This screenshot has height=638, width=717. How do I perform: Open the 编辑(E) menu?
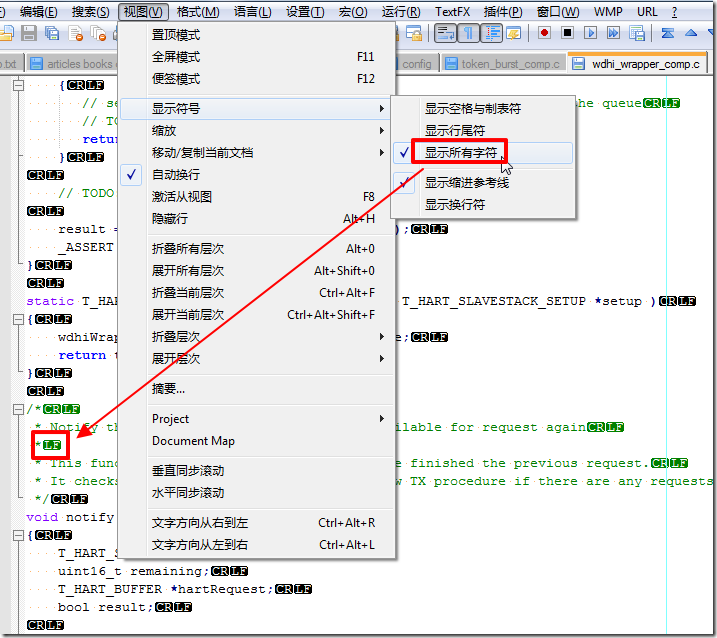(x=38, y=12)
